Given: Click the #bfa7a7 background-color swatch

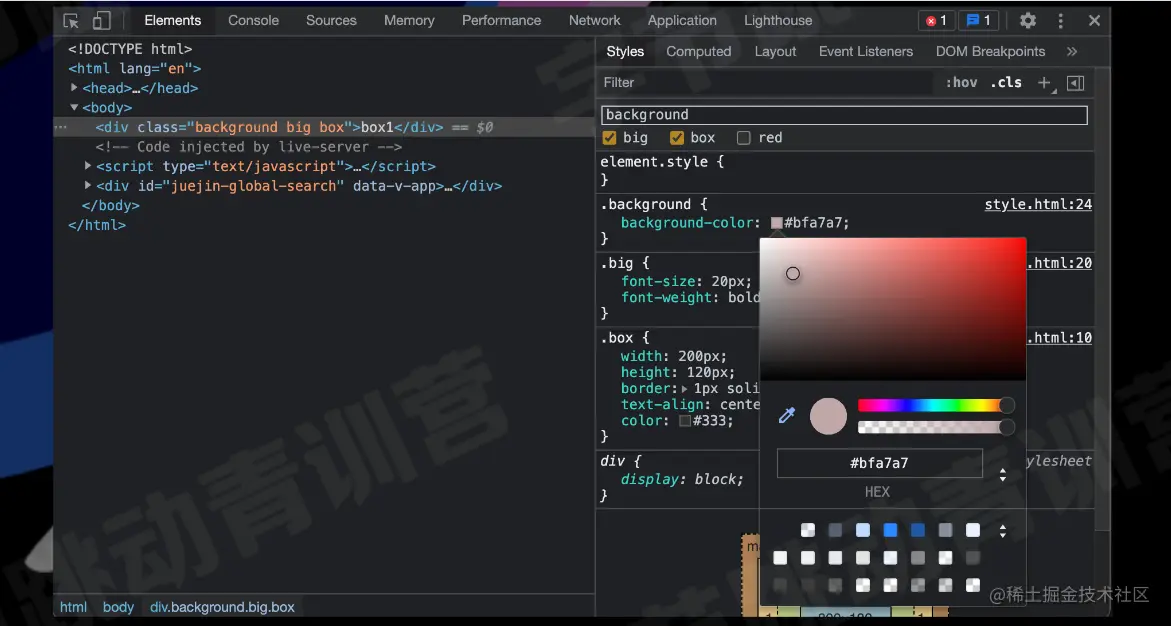Looking at the screenshot, I should pos(776,223).
